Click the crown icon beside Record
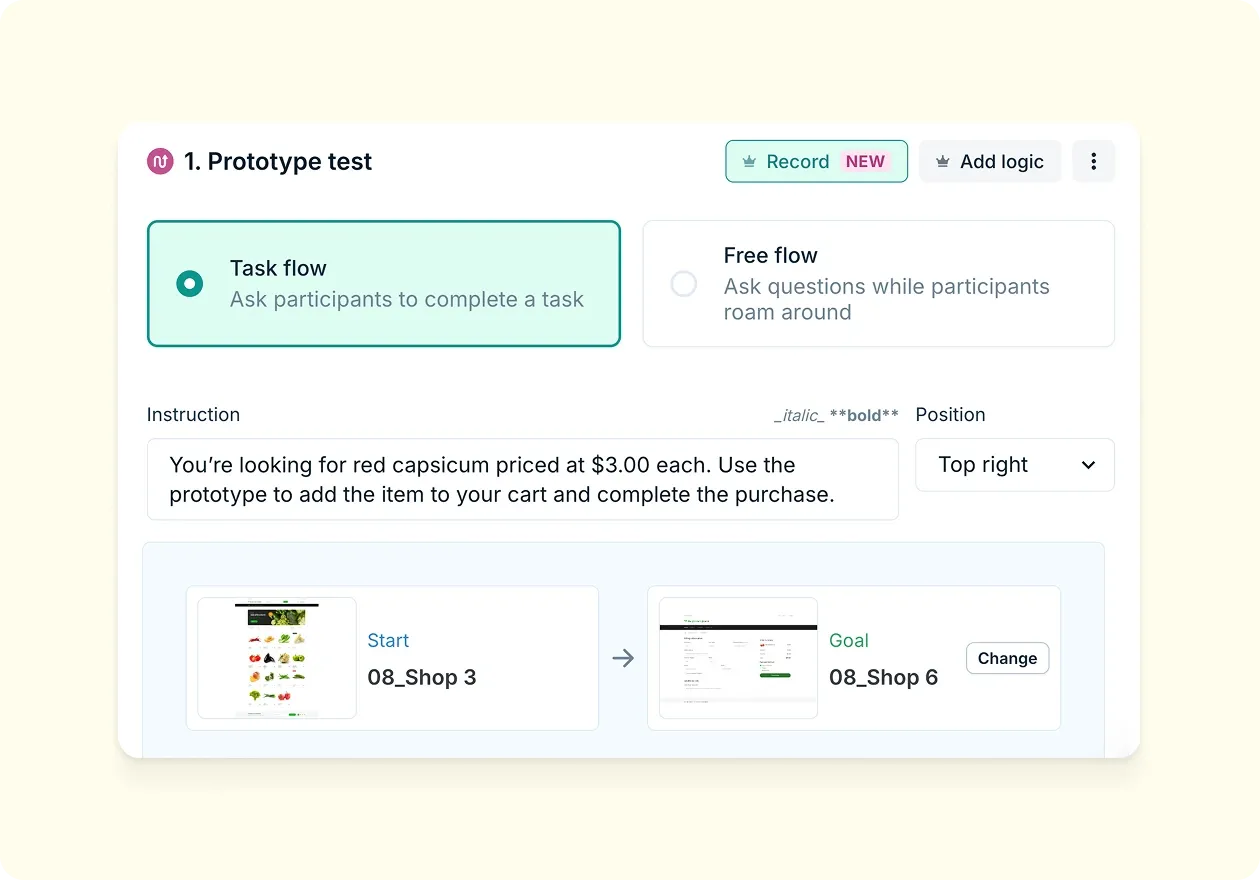This screenshot has width=1260, height=880. pos(749,161)
